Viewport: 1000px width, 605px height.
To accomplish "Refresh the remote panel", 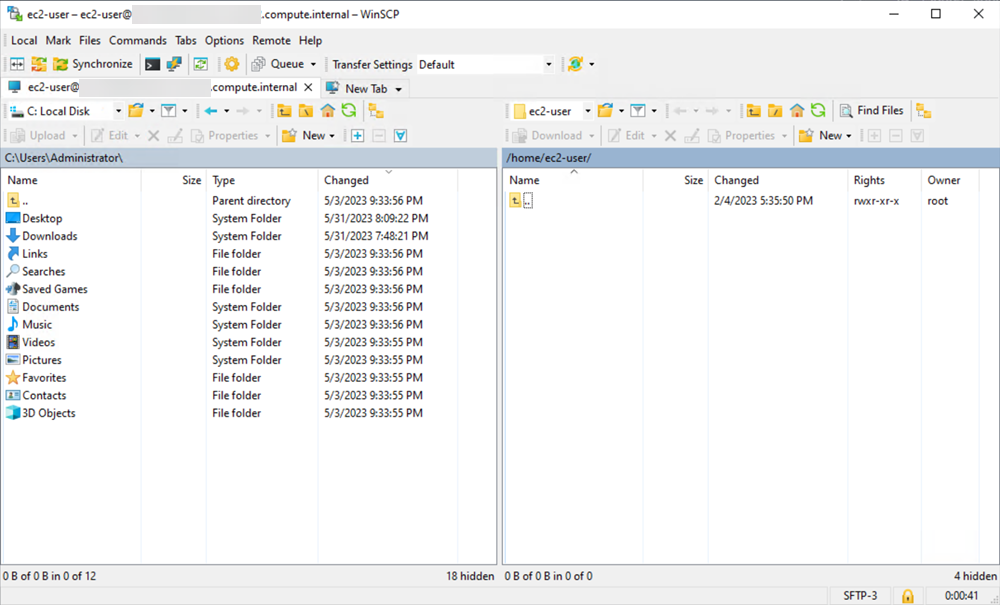I will coord(818,111).
